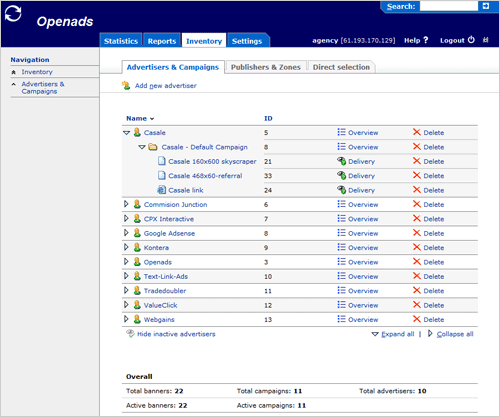Expand the Openads advertiser row
Image resolution: width=500 pixels, height=417 pixels.
[x=126, y=261]
